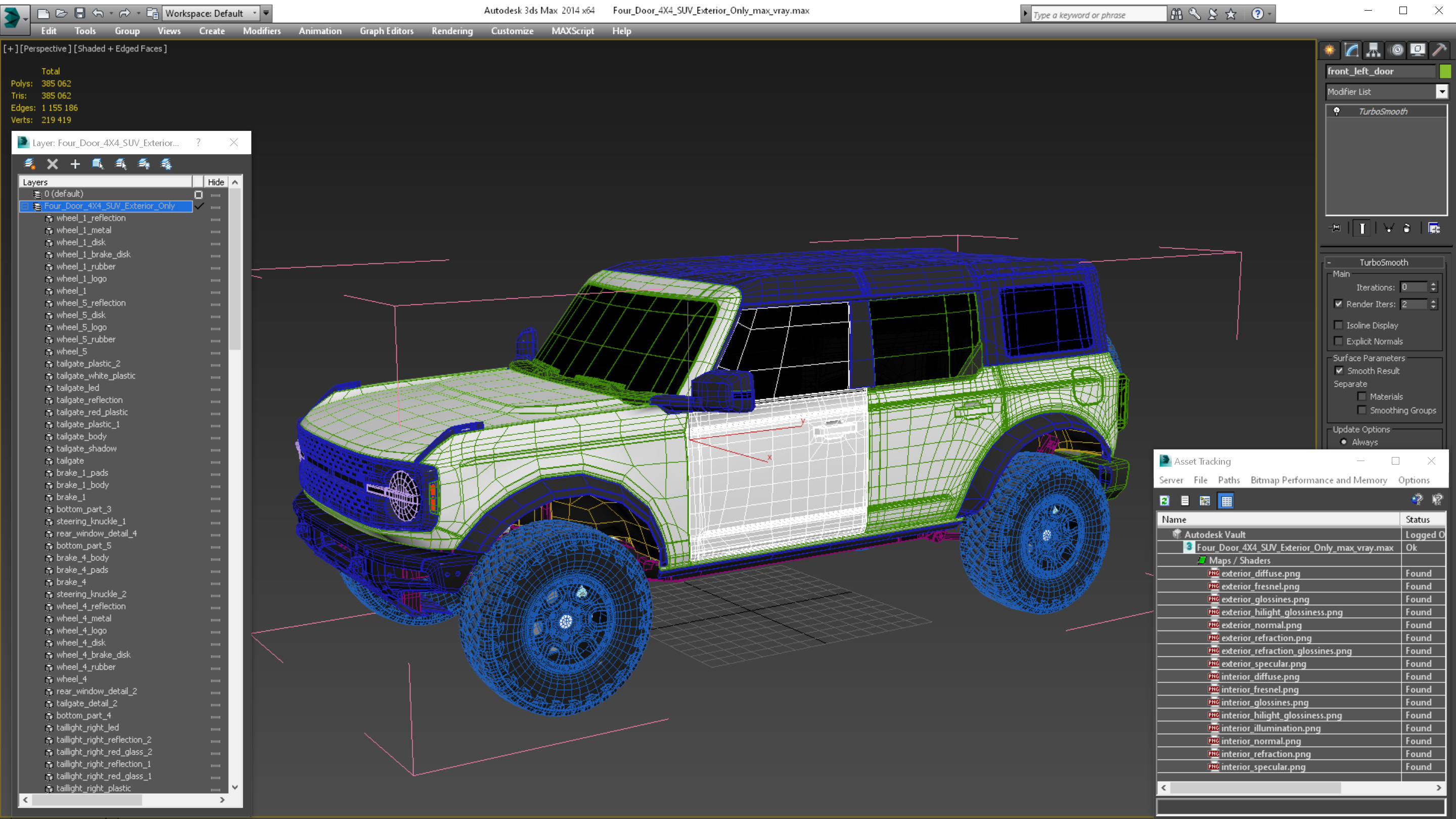Enable Explicit Normals checkbox
Viewport: 1456px width, 819px height.
(x=1338, y=341)
